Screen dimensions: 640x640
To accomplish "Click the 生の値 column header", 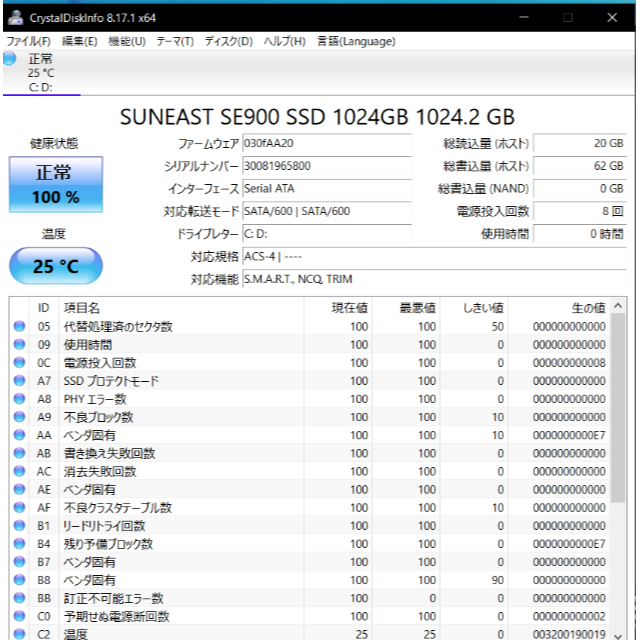I will click(x=559, y=308).
